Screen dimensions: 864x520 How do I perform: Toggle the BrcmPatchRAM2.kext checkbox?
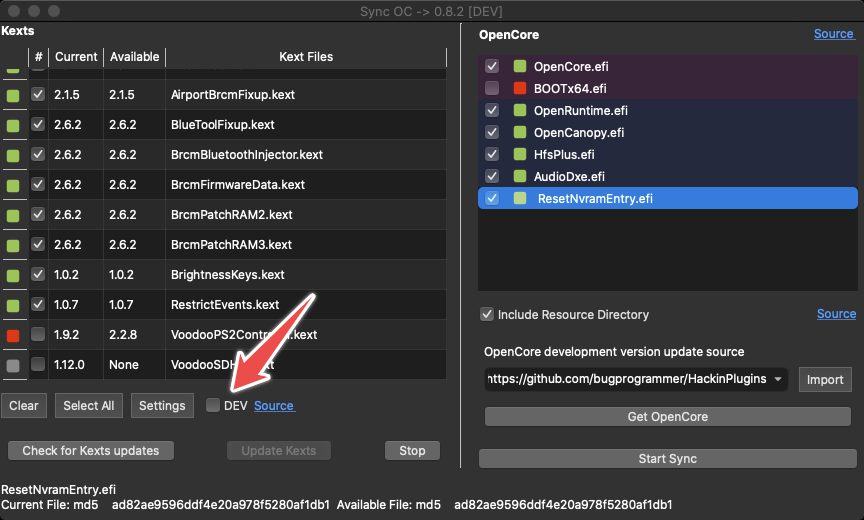point(38,214)
